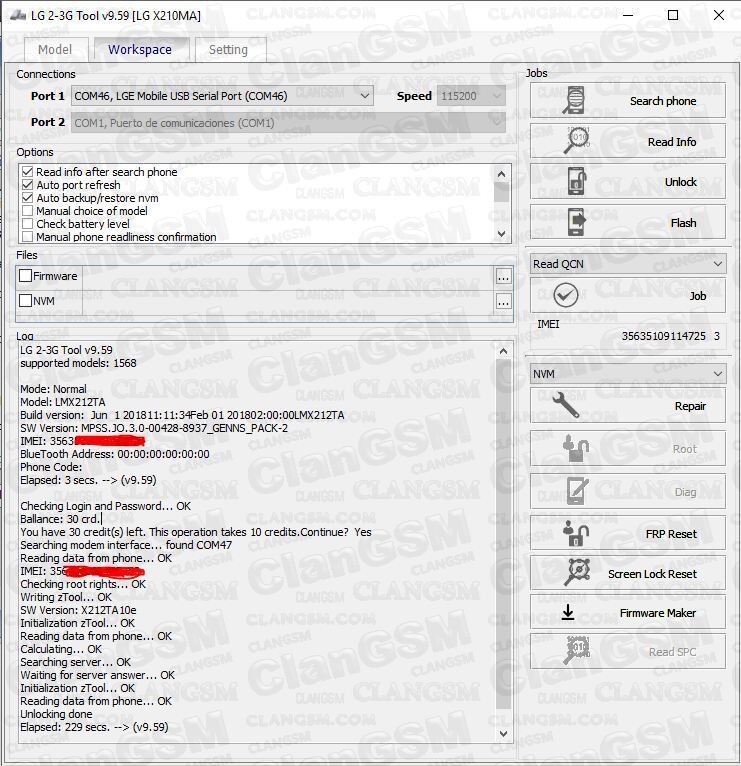The width and height of the screenshot is (741, 766).
Task: Click 'supported models: 1568' log line
Action: click(x=78, y=363)
